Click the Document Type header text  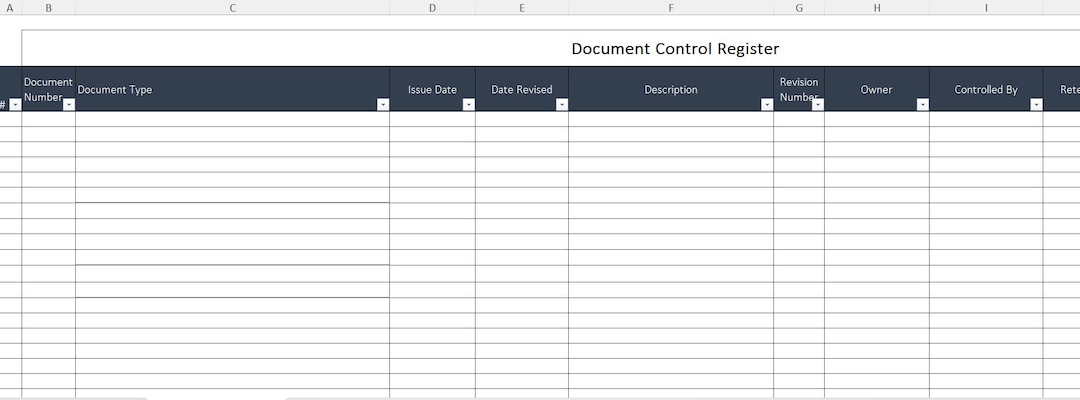114,90
